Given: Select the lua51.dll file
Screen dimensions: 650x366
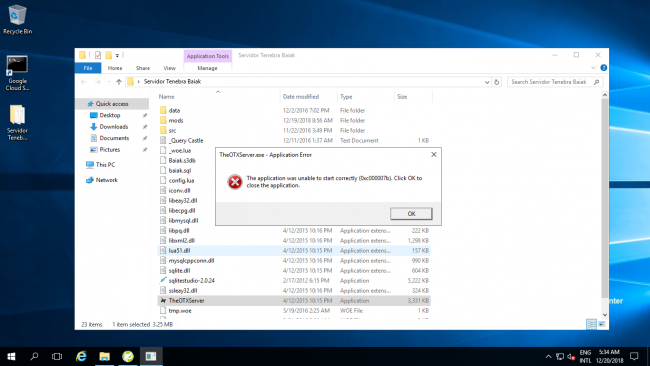Looking at the screenshot, I should (179, 250).
